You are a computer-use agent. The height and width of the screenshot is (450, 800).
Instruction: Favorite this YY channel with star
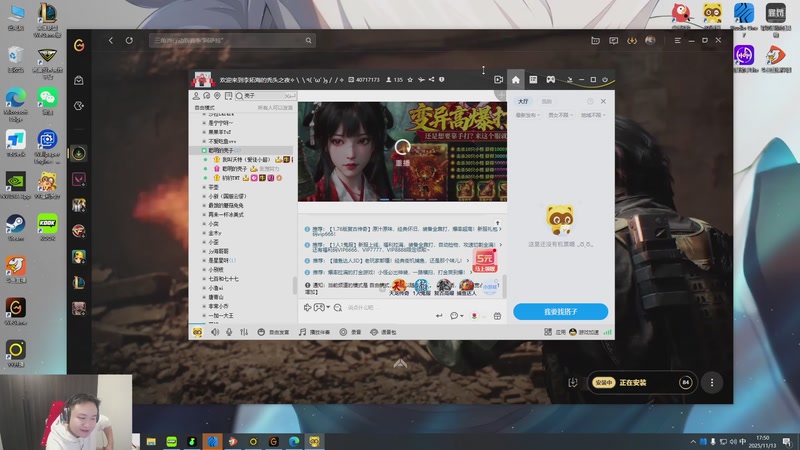(410, 80)
